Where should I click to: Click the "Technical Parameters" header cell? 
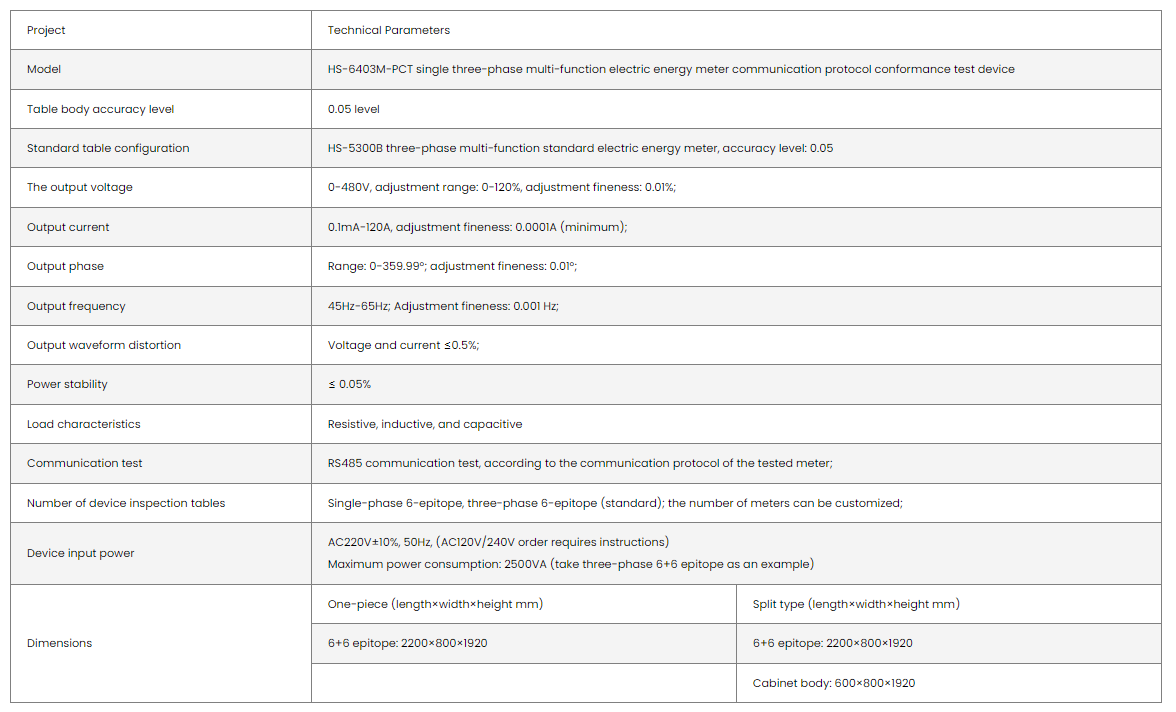click(389, 30)
